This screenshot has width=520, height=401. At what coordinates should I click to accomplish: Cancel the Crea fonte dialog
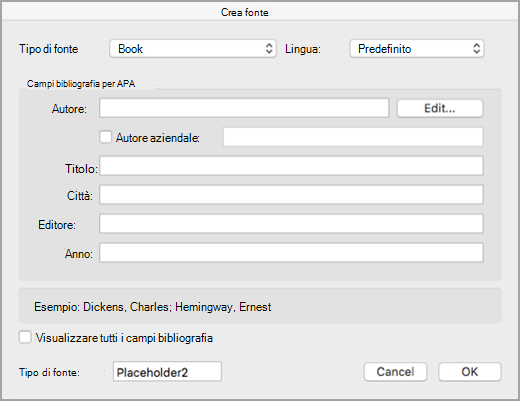[x=395, y=372]
